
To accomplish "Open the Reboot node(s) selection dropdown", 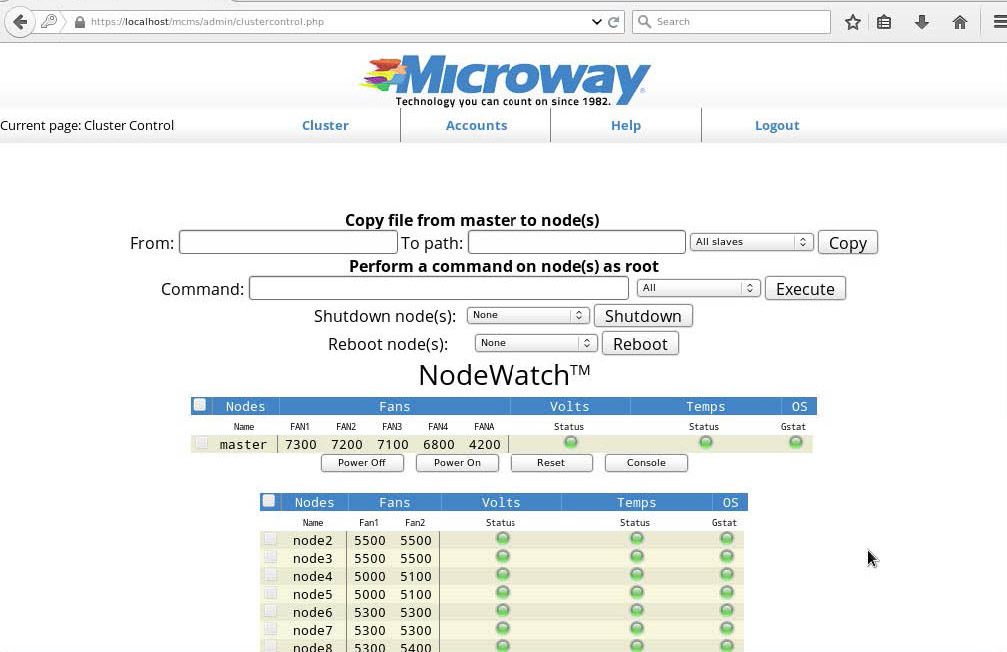I will click(536, 343).
